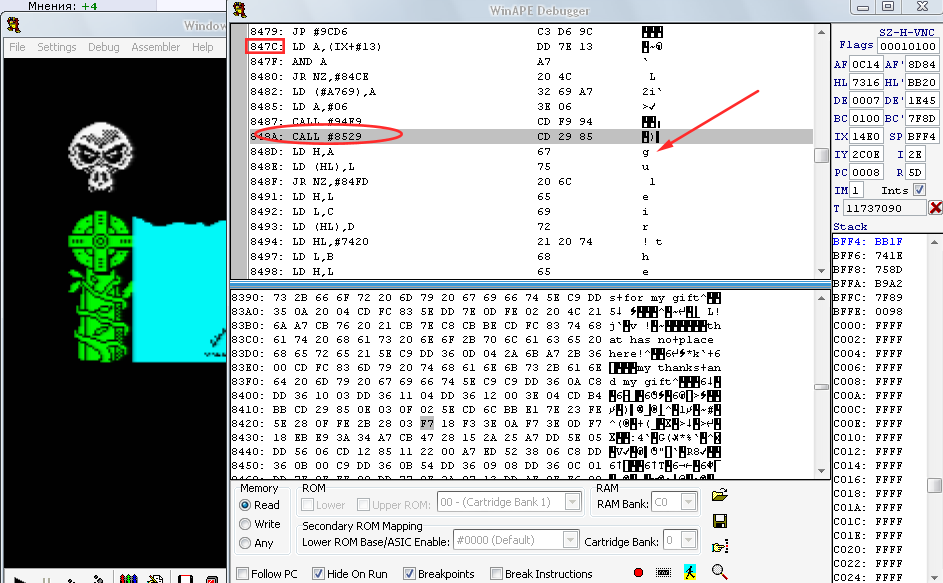Toggle the Breakpoints checkbox
The width and height of the screenshot is (943, 583).
409,574
